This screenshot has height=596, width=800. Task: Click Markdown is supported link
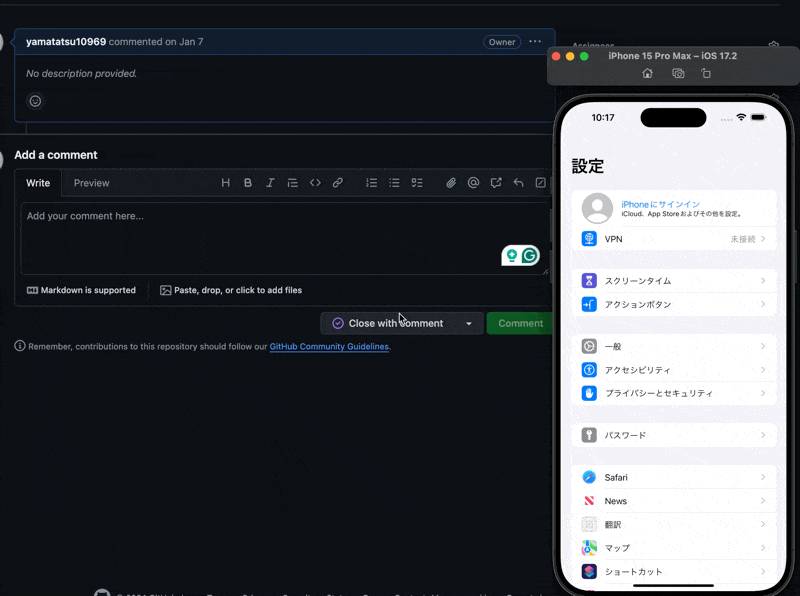click(x=82, y=290)
